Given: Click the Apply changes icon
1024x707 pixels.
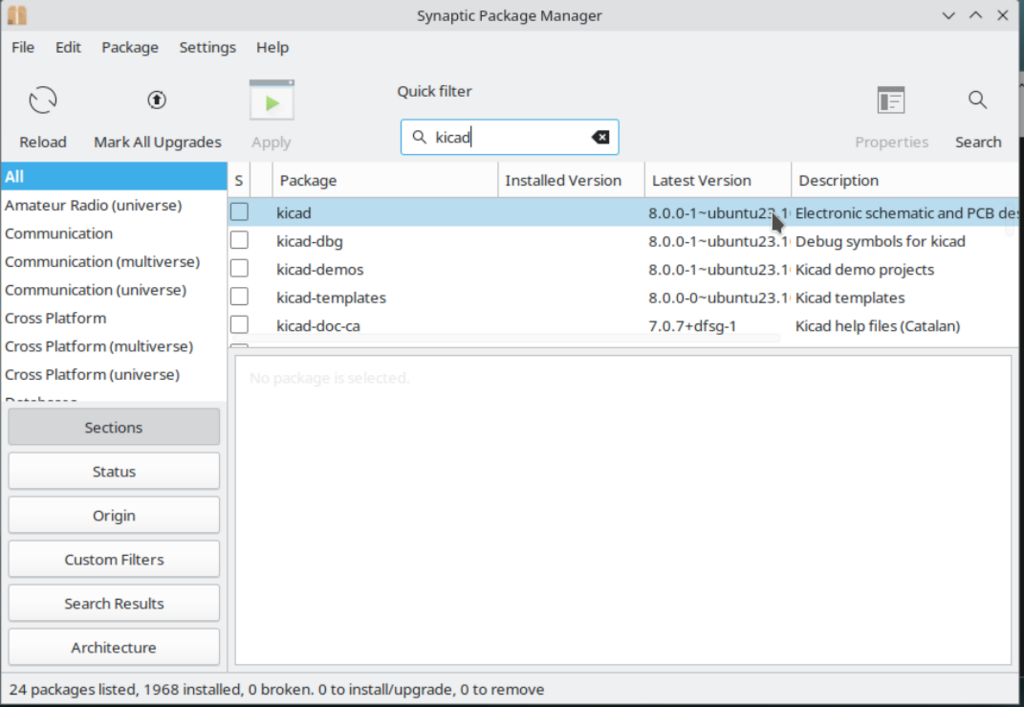Looking at the screenshot, I should 271,102.
